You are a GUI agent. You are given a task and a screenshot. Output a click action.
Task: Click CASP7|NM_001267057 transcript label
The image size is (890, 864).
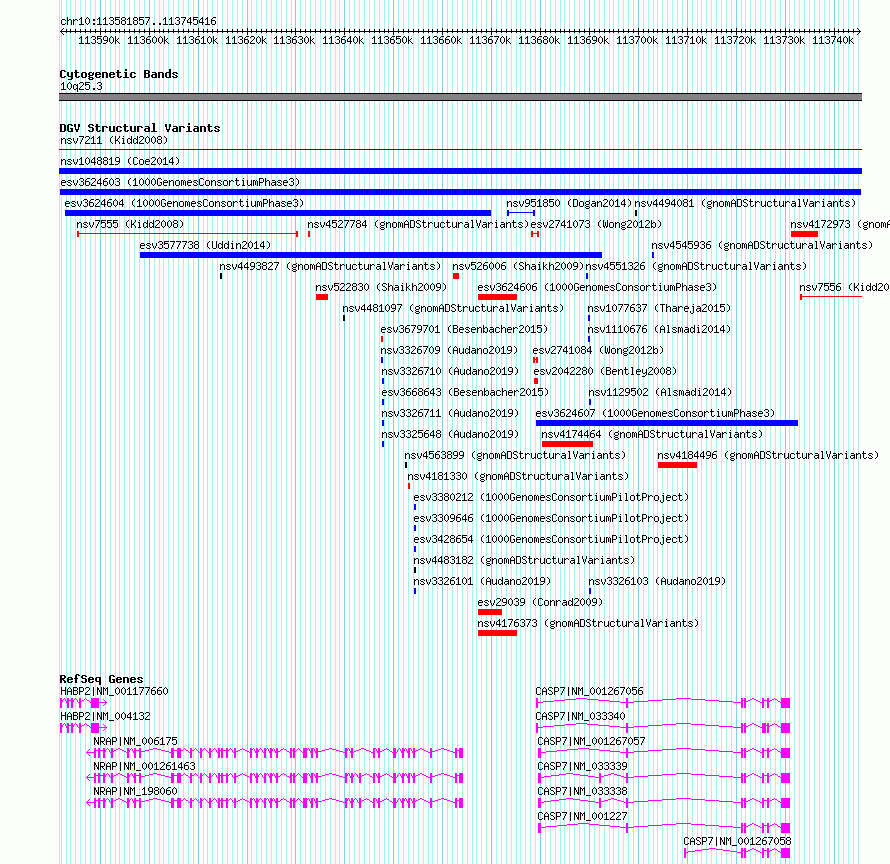click(591, 741)
